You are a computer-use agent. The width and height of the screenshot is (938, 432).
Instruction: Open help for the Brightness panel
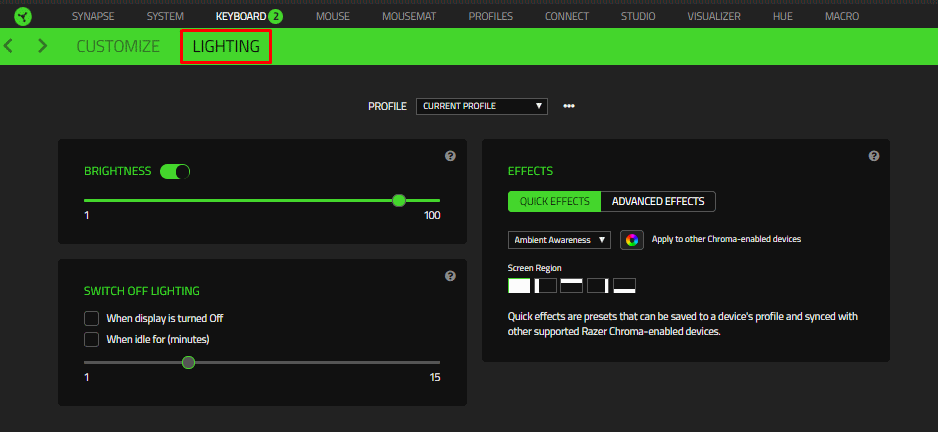tap(450, 156)
